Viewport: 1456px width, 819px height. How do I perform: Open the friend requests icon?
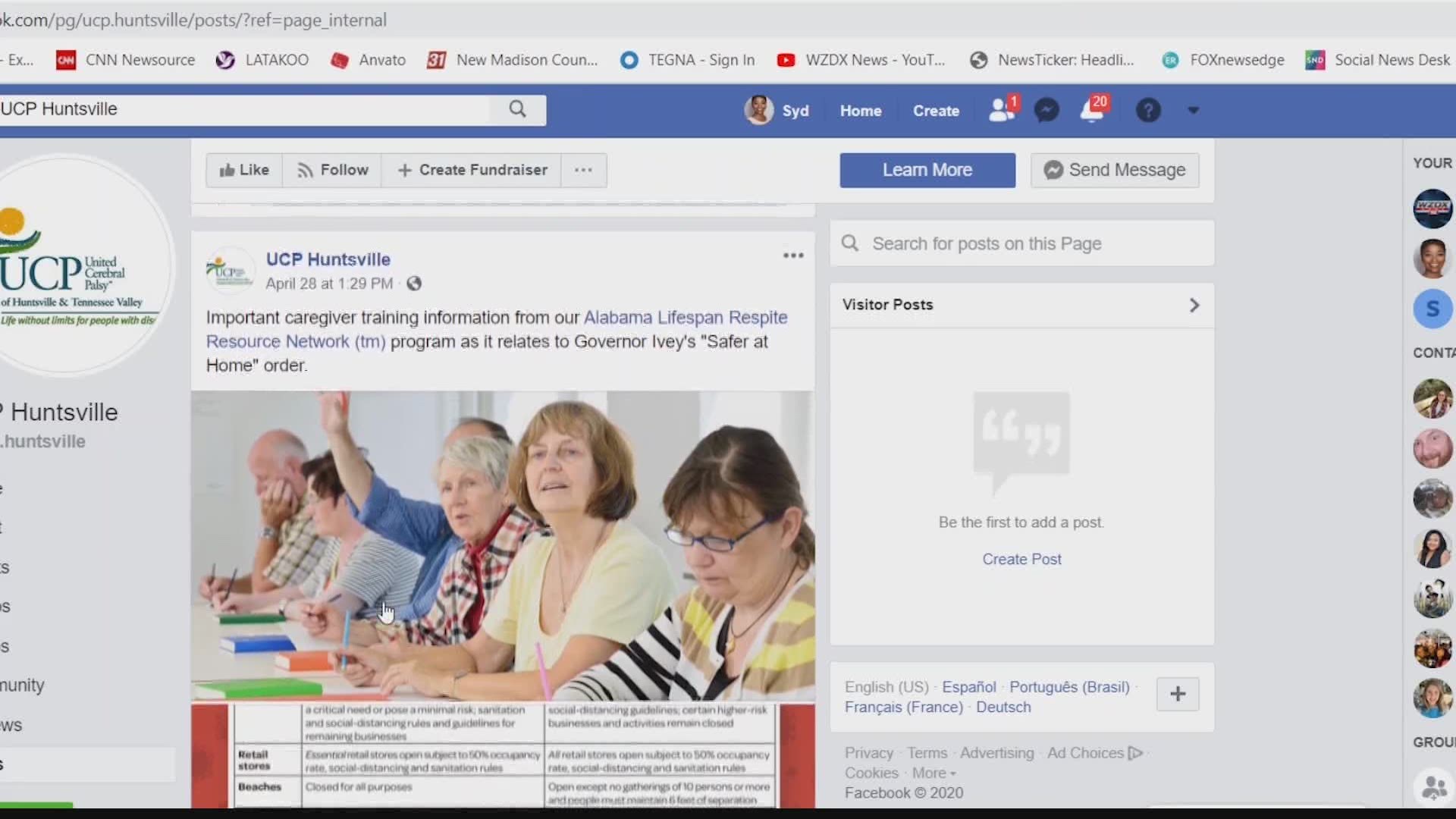(x=1003, y=110)
